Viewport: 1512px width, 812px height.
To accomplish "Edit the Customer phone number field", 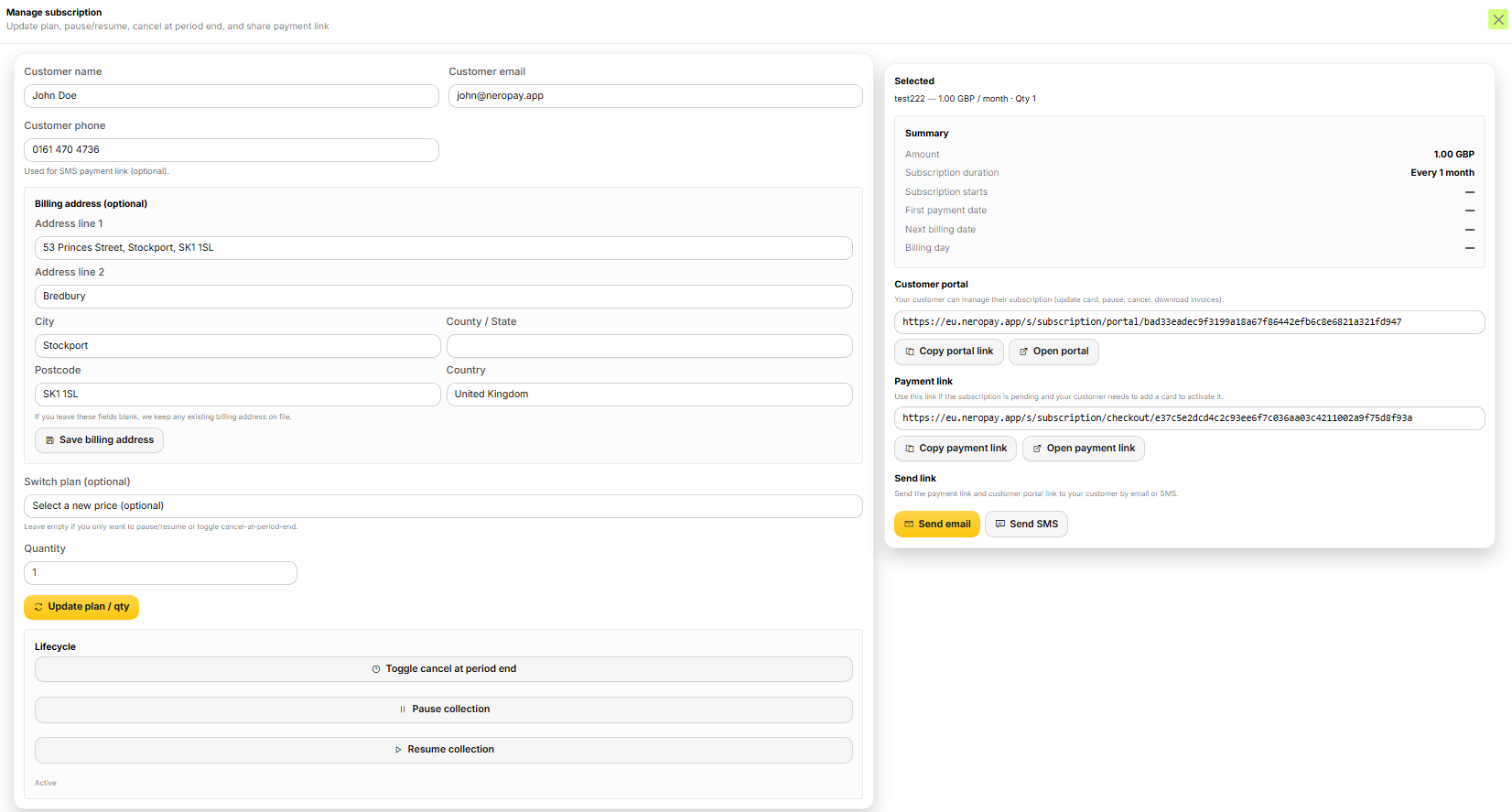I will click(231, 150).
